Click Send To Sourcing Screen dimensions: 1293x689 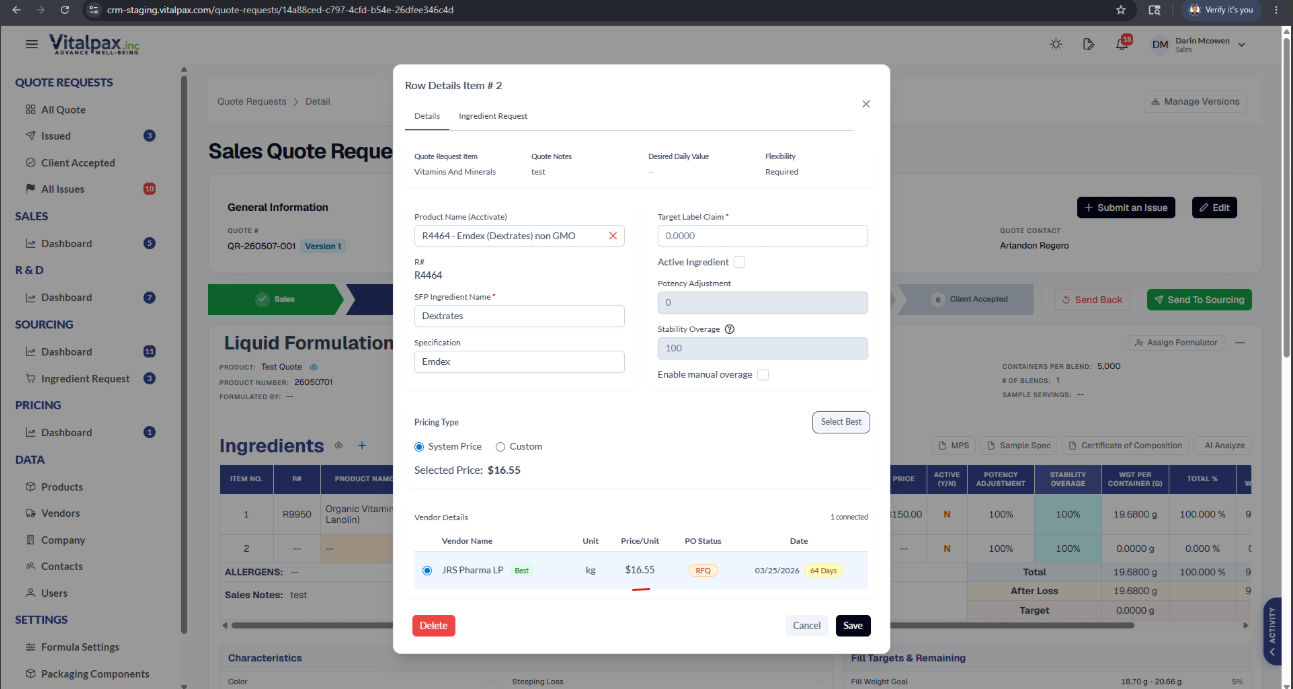coord(1199,300)
